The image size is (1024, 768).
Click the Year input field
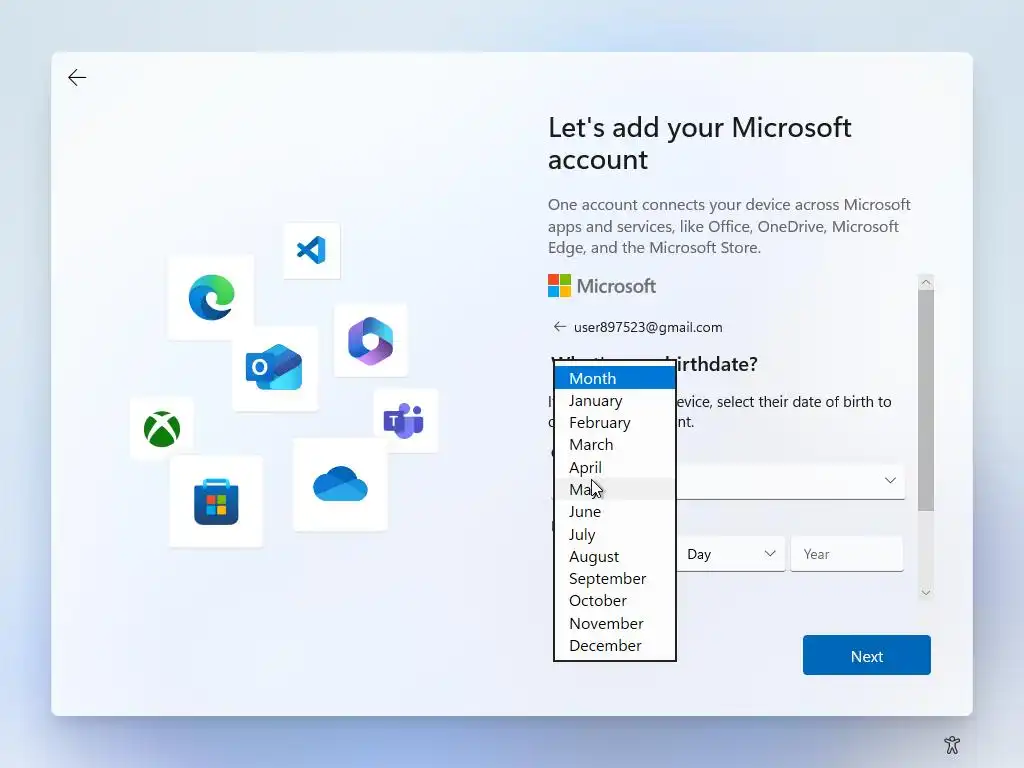(x=847, y=554)
